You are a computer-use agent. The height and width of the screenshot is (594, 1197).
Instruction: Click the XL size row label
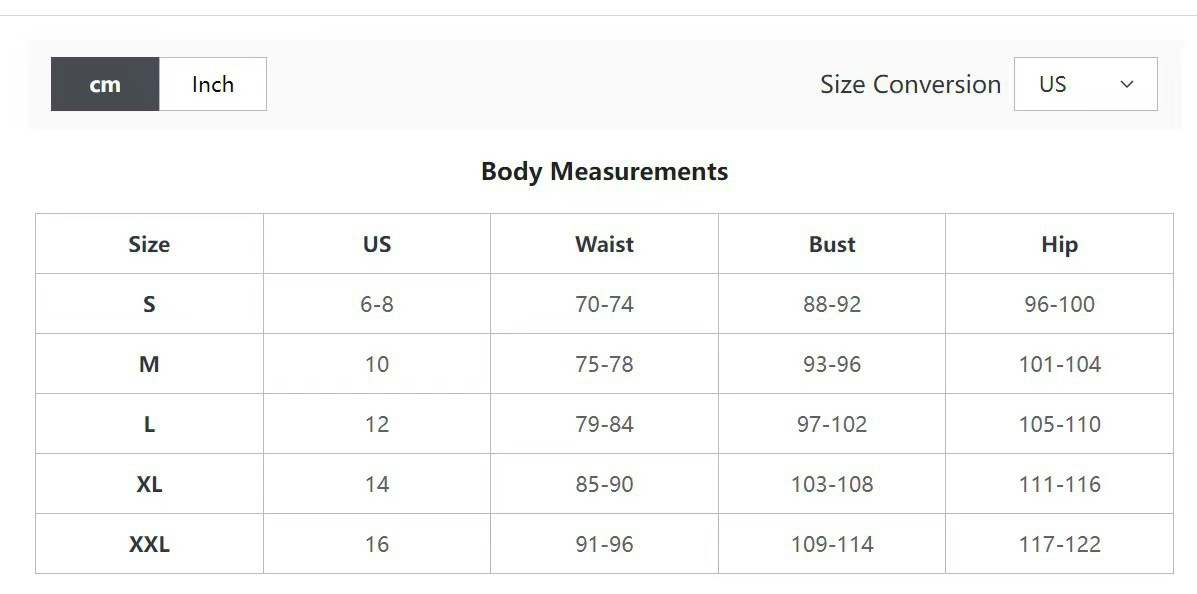click(149, 484)
